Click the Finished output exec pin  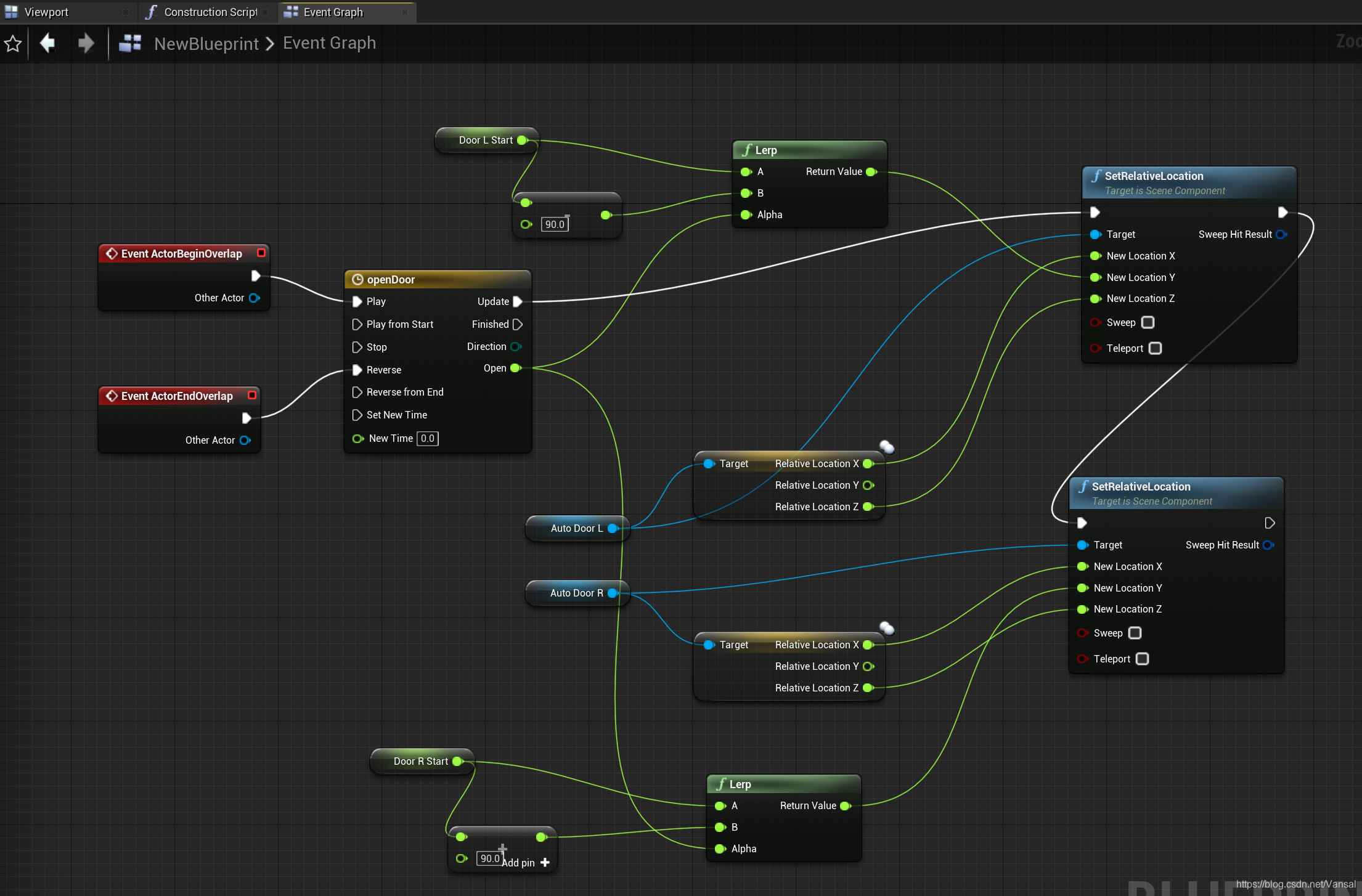518,324
